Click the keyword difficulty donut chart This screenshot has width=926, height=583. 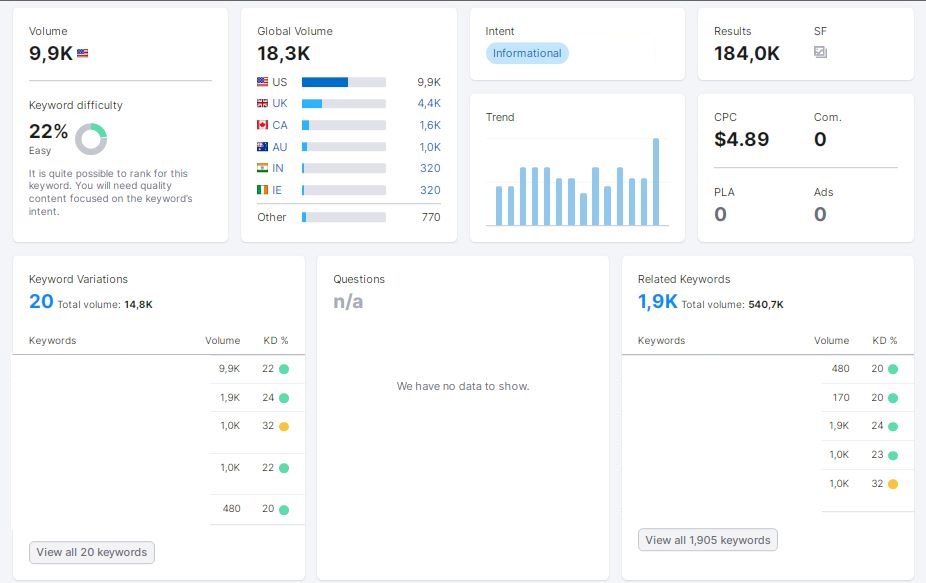point(91,139)
